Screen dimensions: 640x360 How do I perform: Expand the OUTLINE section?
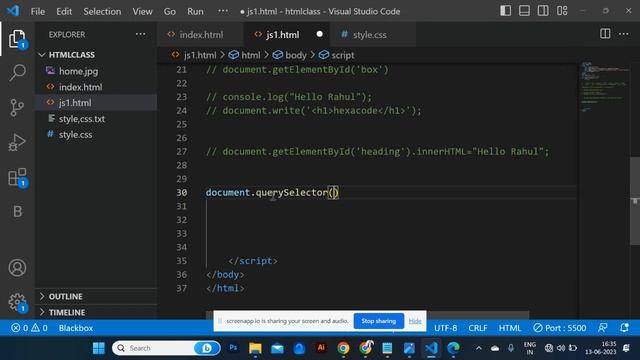click(96, 296)
